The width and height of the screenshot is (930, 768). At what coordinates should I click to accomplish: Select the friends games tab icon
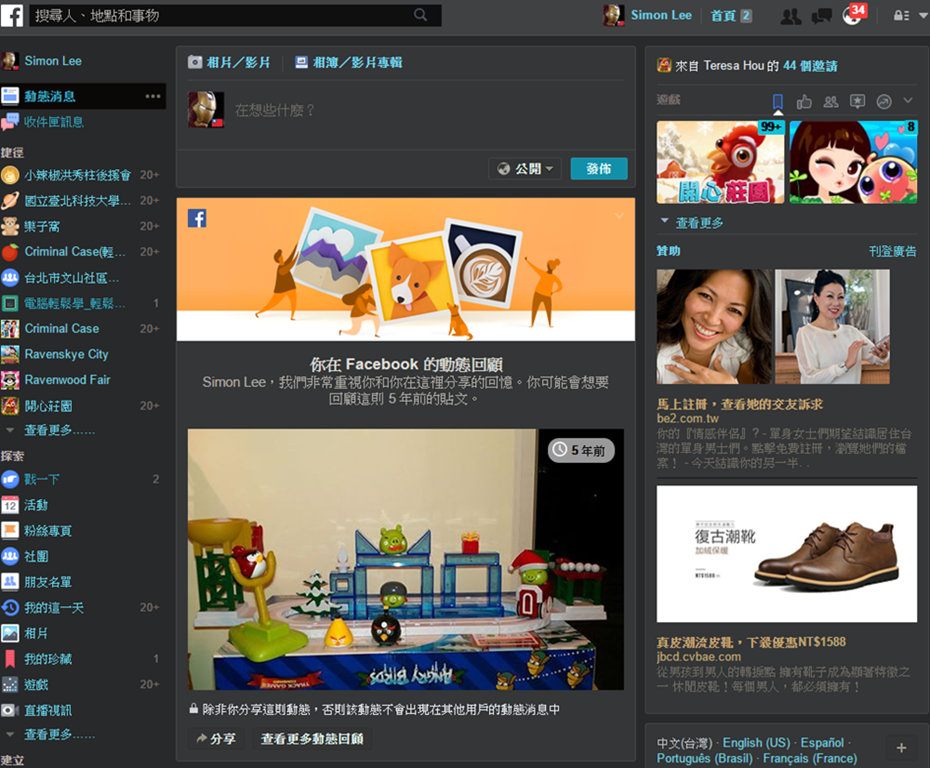(x=831, y=102)
